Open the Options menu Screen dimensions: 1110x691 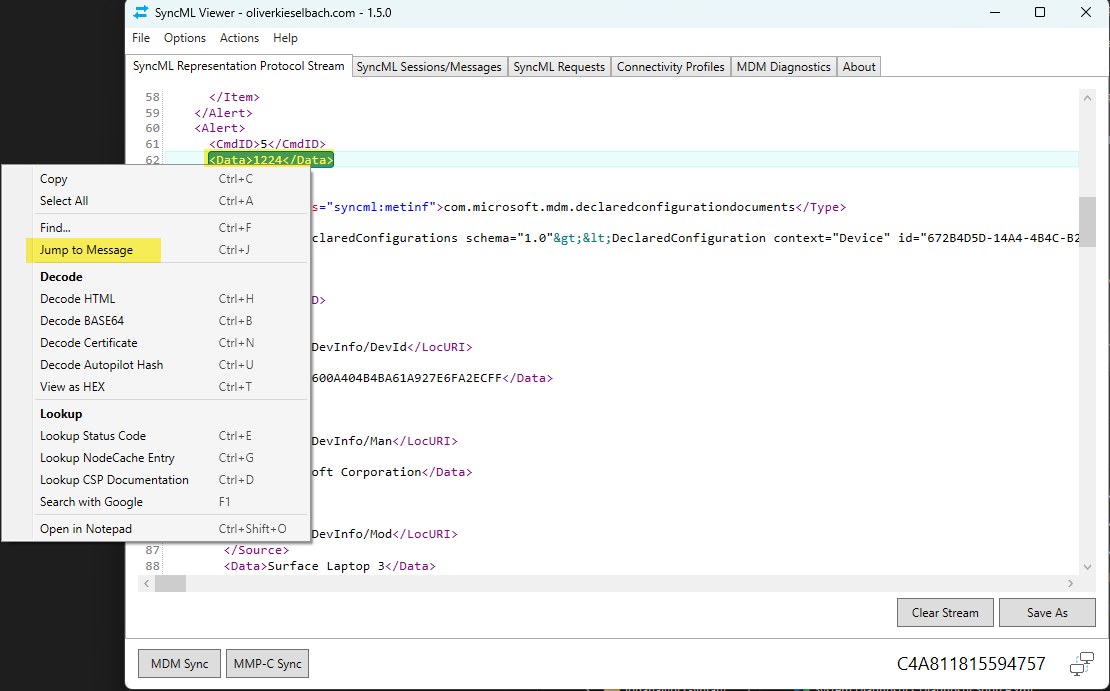point(185,38)
